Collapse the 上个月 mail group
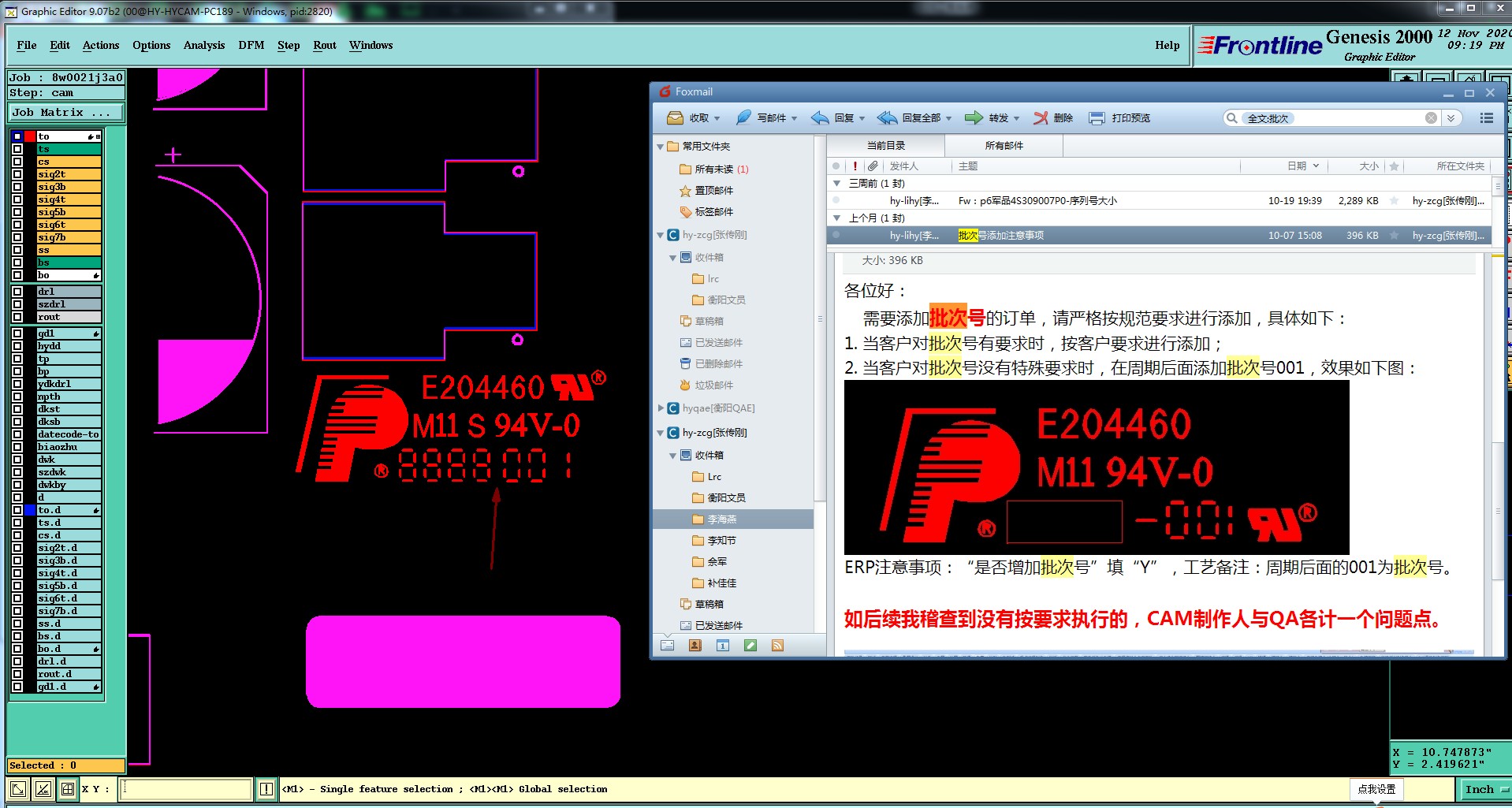The image size is (1512, 808). [x=837, y=218]
